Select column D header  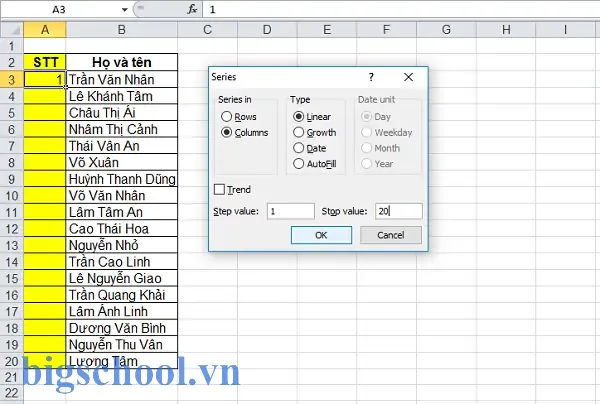(x=267, y=29)
